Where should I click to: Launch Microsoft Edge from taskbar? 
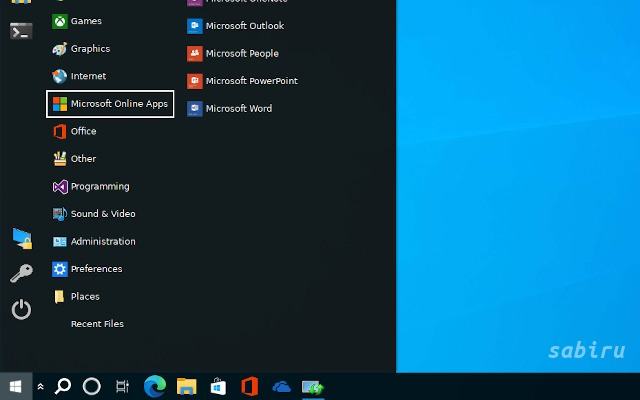tap(155, 386)
